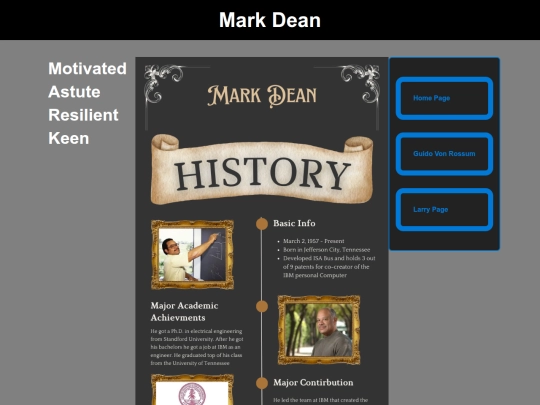Open framed photo of Dean at chalkboard
The width and height of the screenshot is (540, 405).
tap(193, 255)
